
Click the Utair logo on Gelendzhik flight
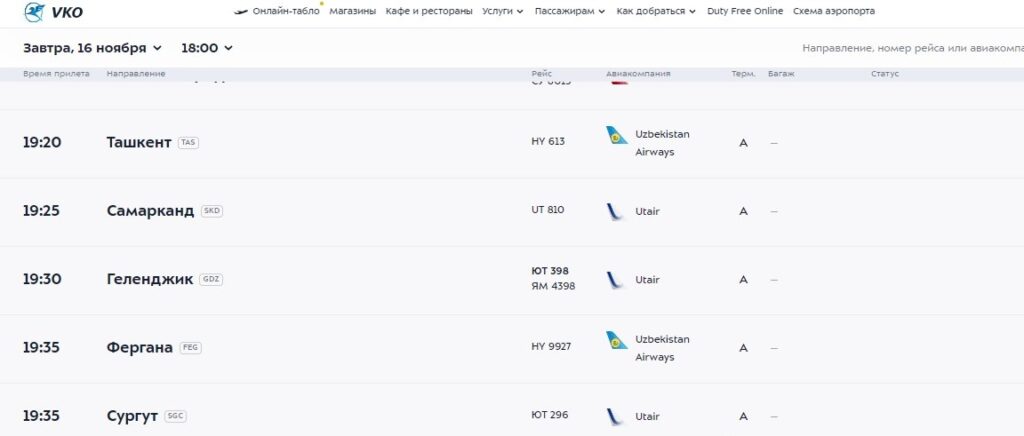pos(615,280)
